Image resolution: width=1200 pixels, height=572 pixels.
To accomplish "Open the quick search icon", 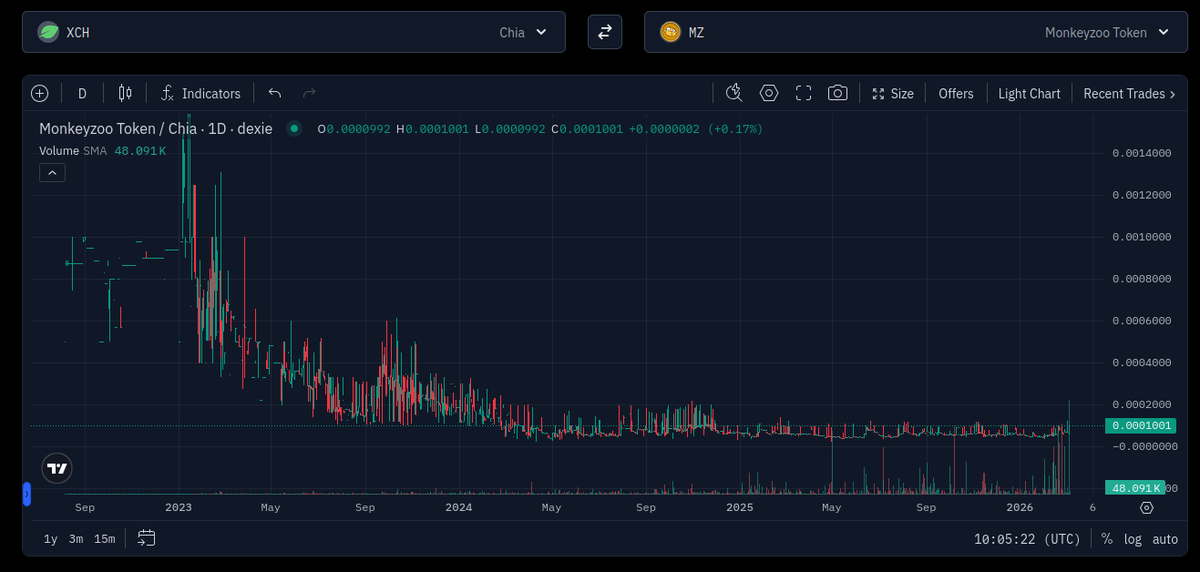I will coord(734,93).
